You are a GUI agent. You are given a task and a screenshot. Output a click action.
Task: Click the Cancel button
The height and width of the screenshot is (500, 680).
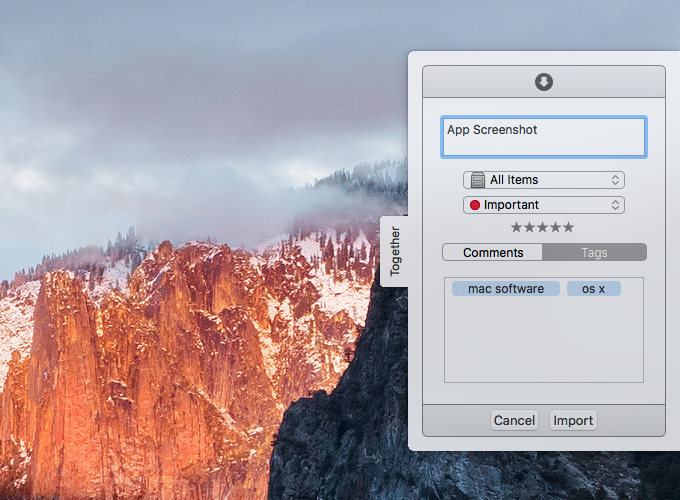coord(514,420)
